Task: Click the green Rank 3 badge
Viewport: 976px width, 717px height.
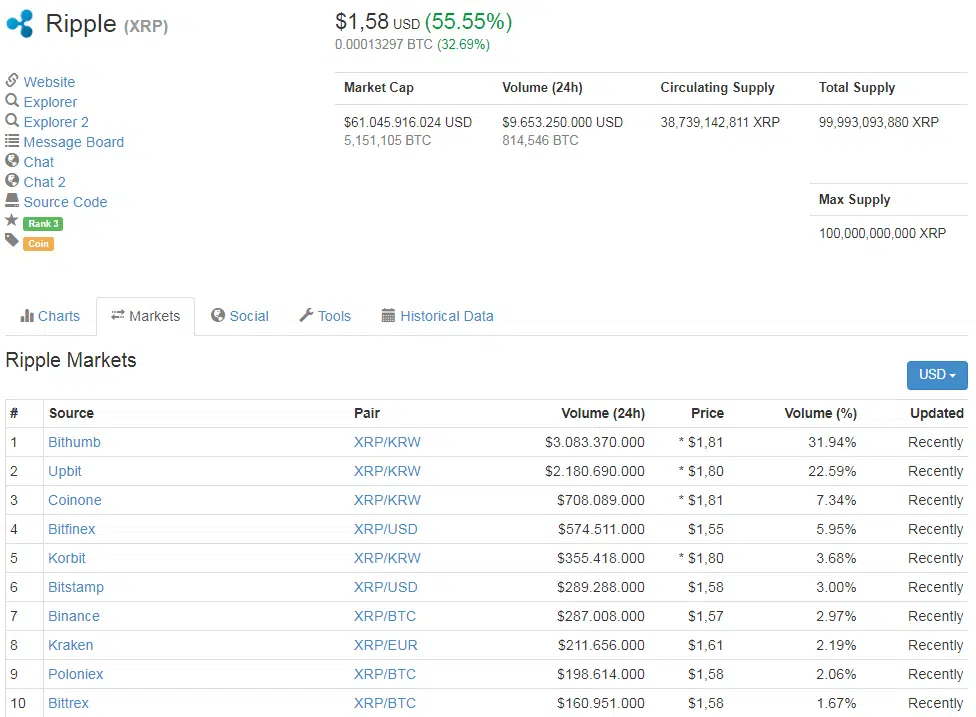Action: [43, 223]
